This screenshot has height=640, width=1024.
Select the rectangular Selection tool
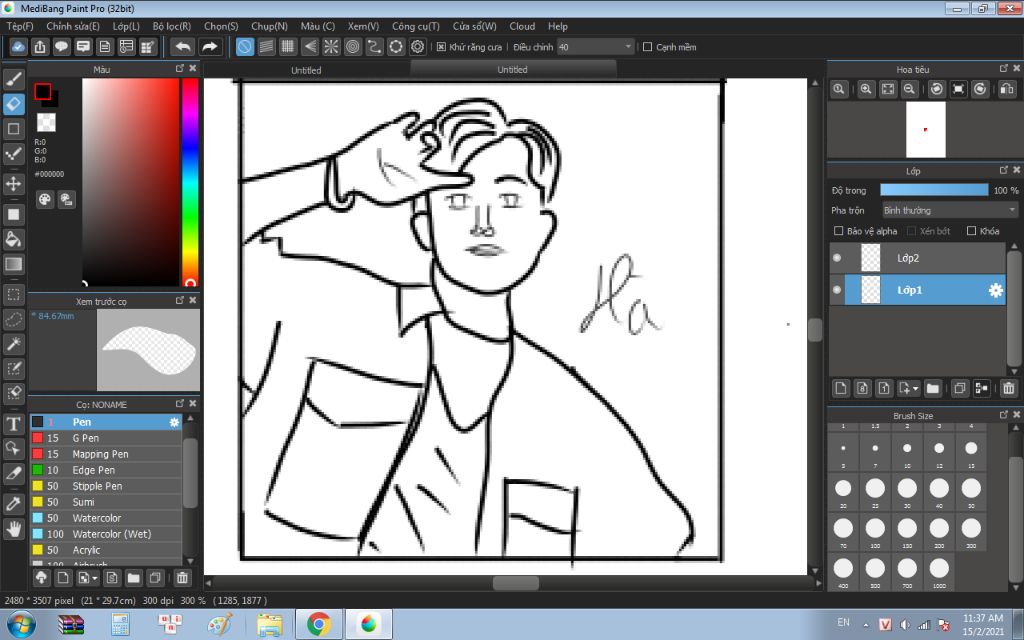pyautogui.click(x=14, y=295)
